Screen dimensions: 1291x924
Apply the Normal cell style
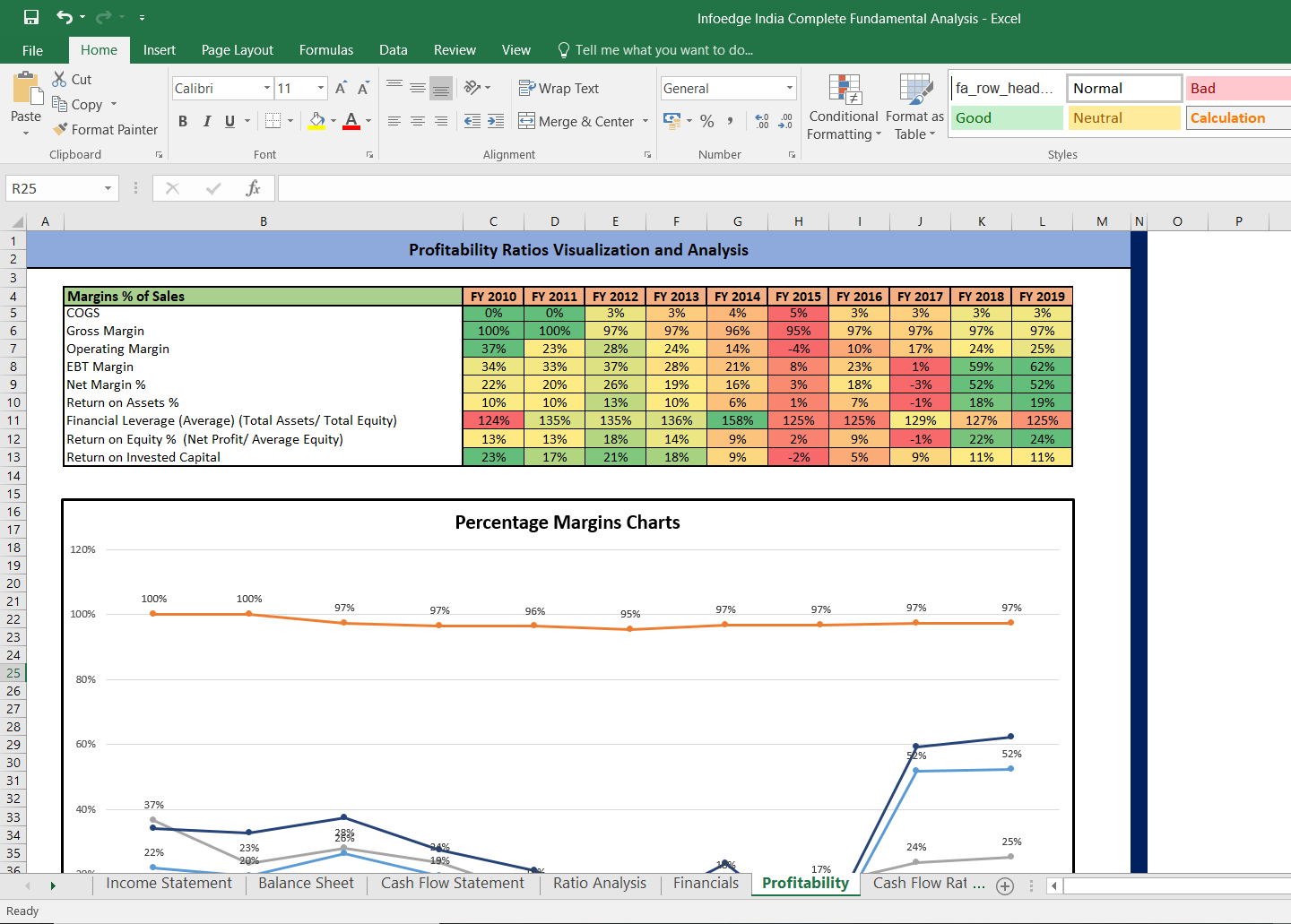[1124, 88]
